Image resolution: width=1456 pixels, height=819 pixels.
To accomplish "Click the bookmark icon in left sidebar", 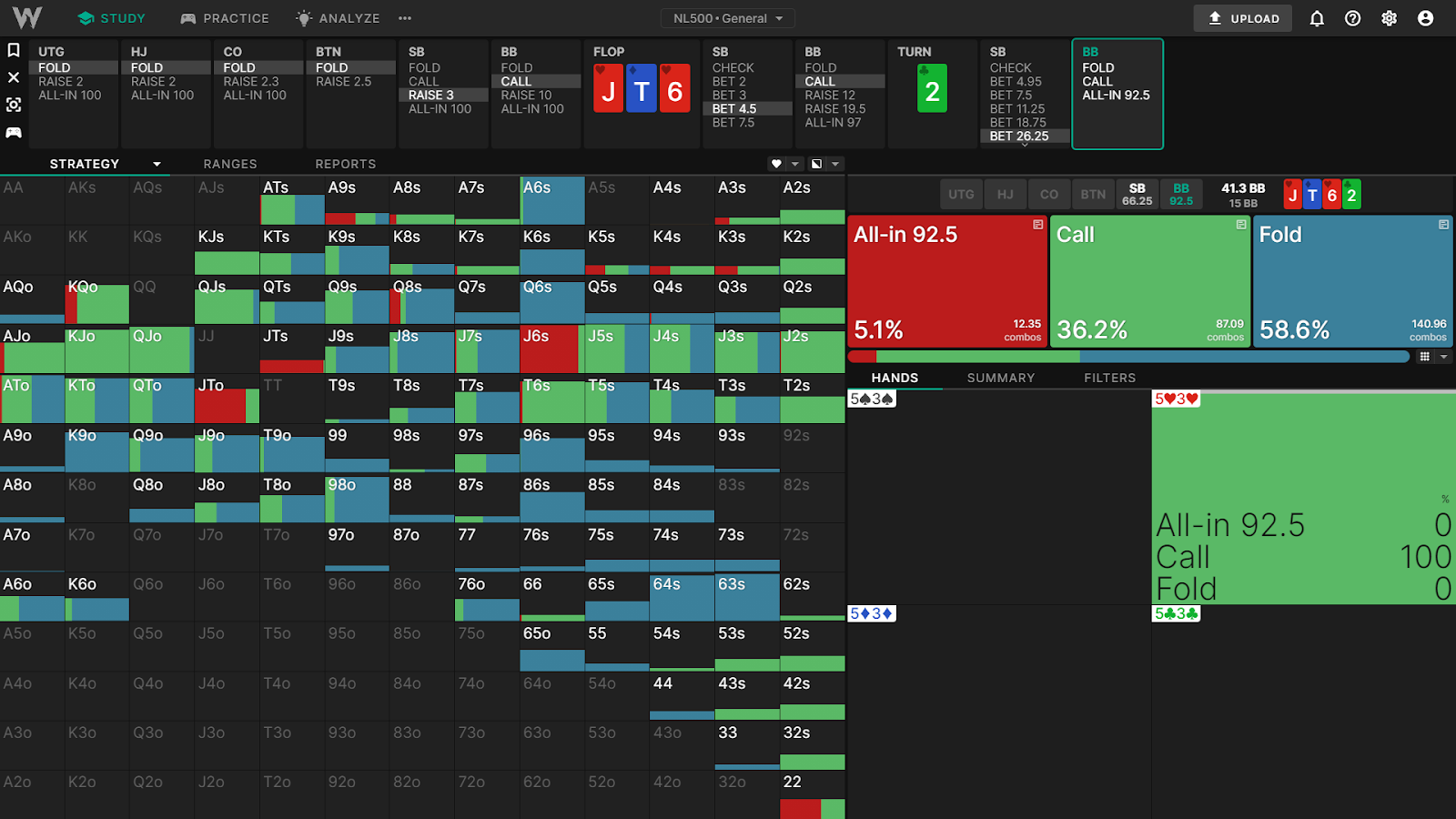I will (14, 50).
